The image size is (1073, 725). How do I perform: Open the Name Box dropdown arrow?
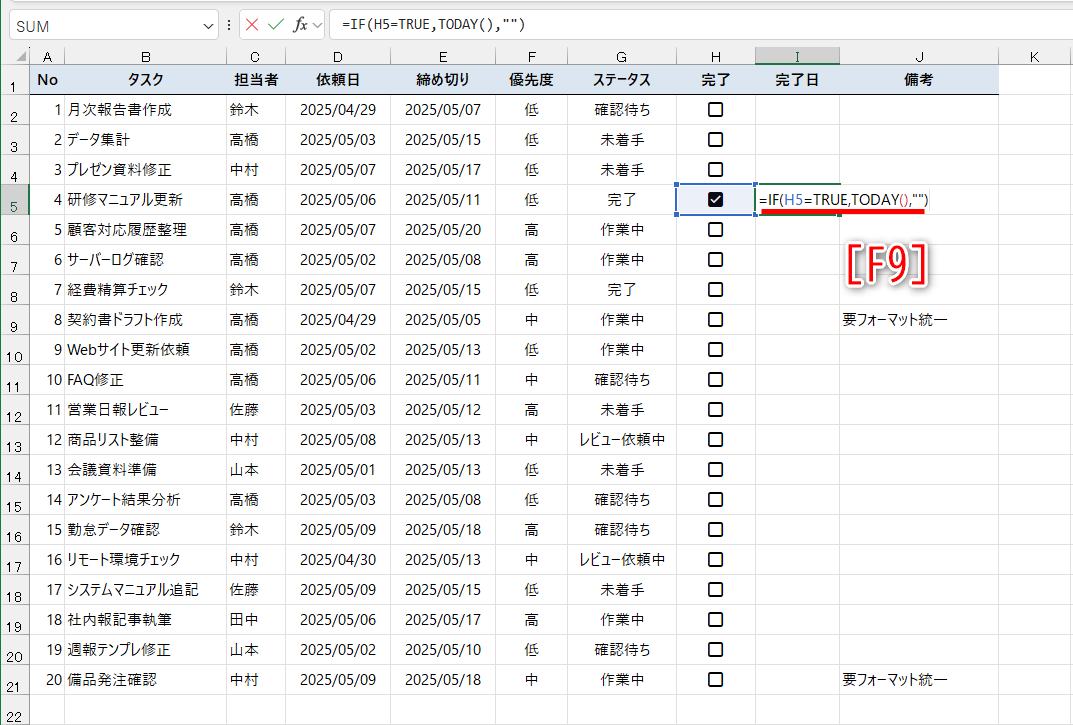click(x=208, y=26)
